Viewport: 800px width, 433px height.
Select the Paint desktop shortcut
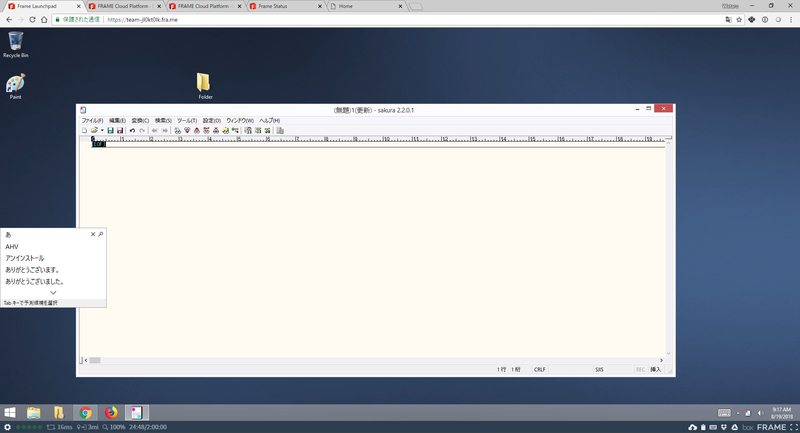coord(15,86)
